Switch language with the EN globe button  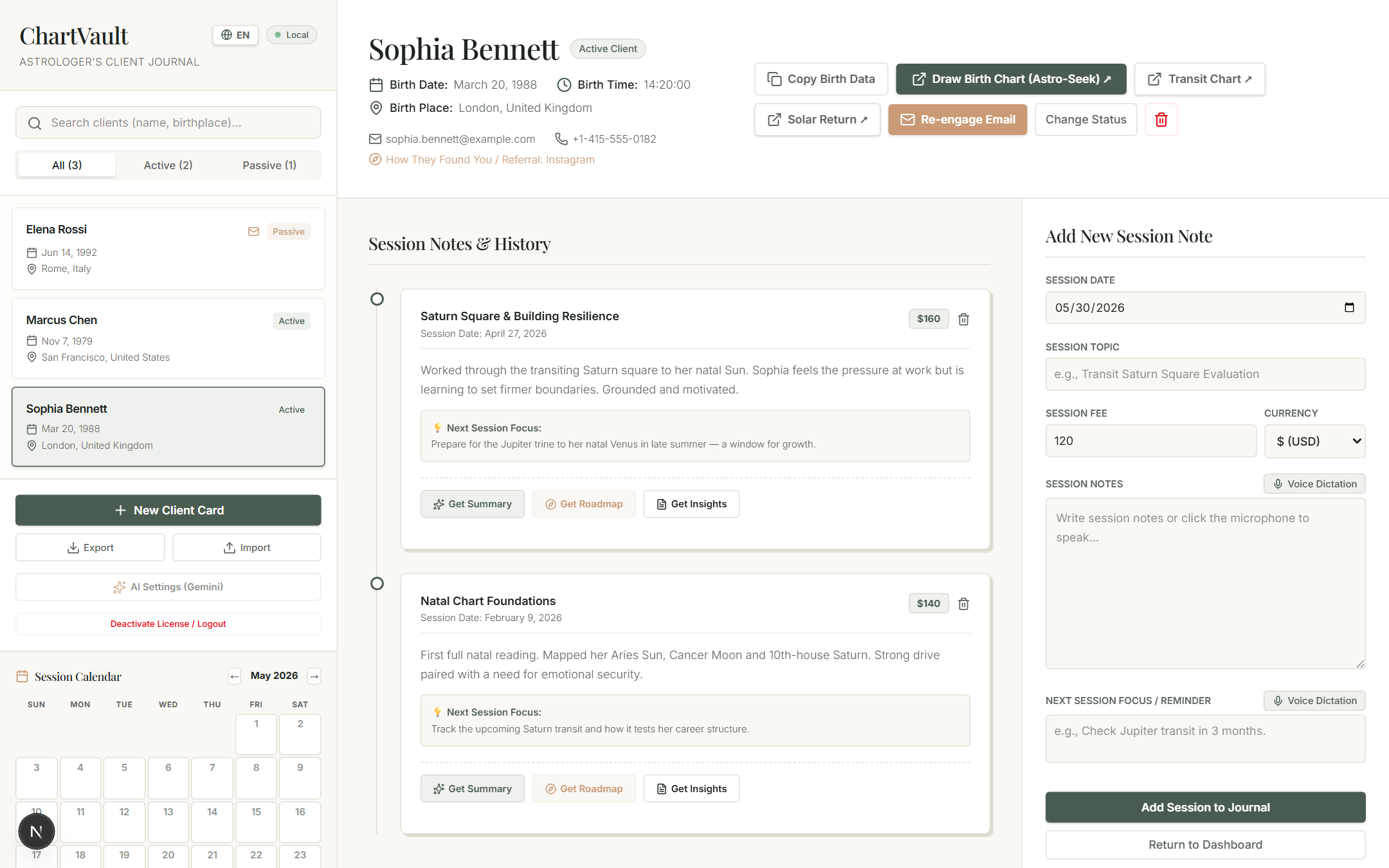(x=235, y=35)
